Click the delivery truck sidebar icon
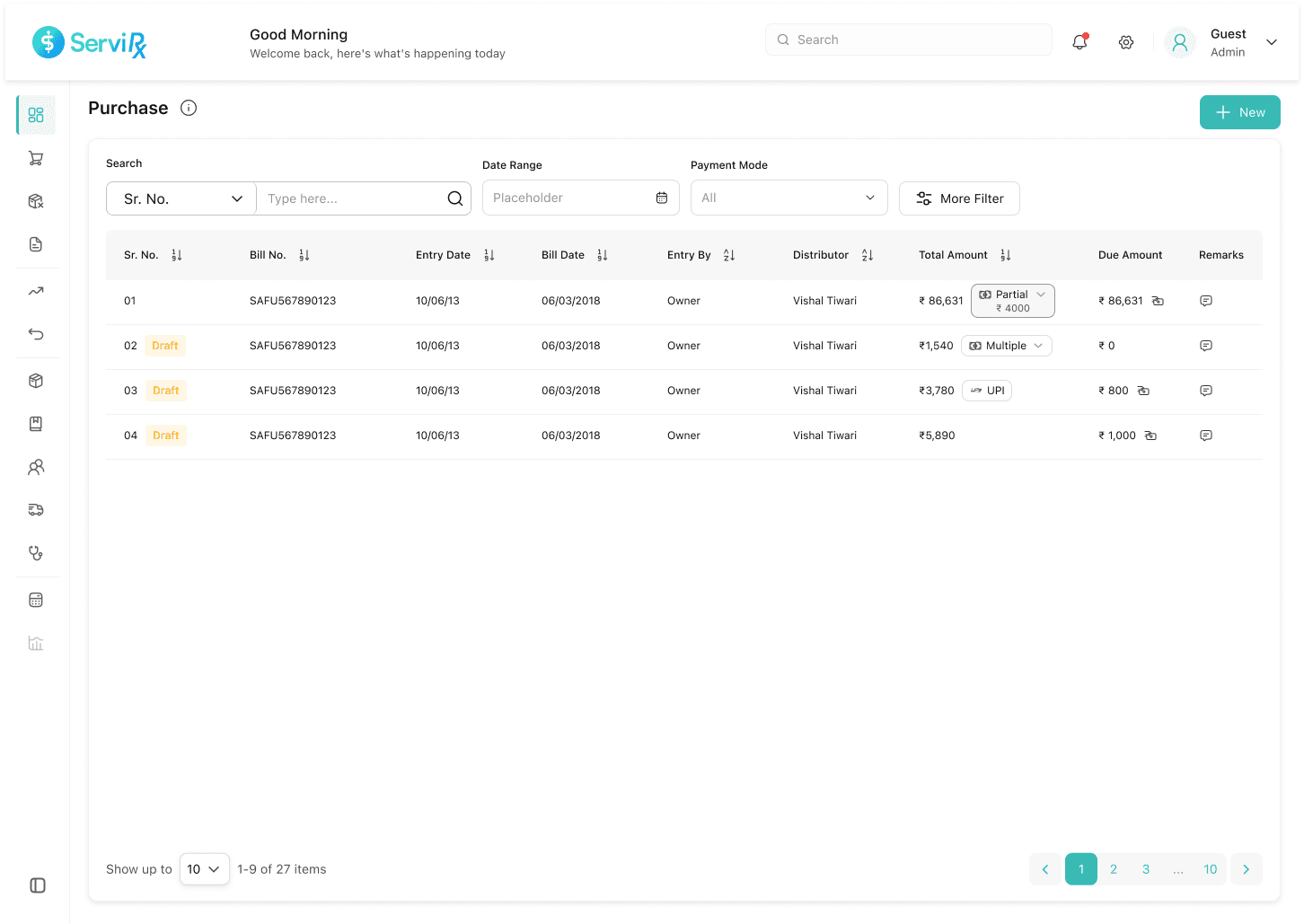1304x924 pixels. click(36, 510)
